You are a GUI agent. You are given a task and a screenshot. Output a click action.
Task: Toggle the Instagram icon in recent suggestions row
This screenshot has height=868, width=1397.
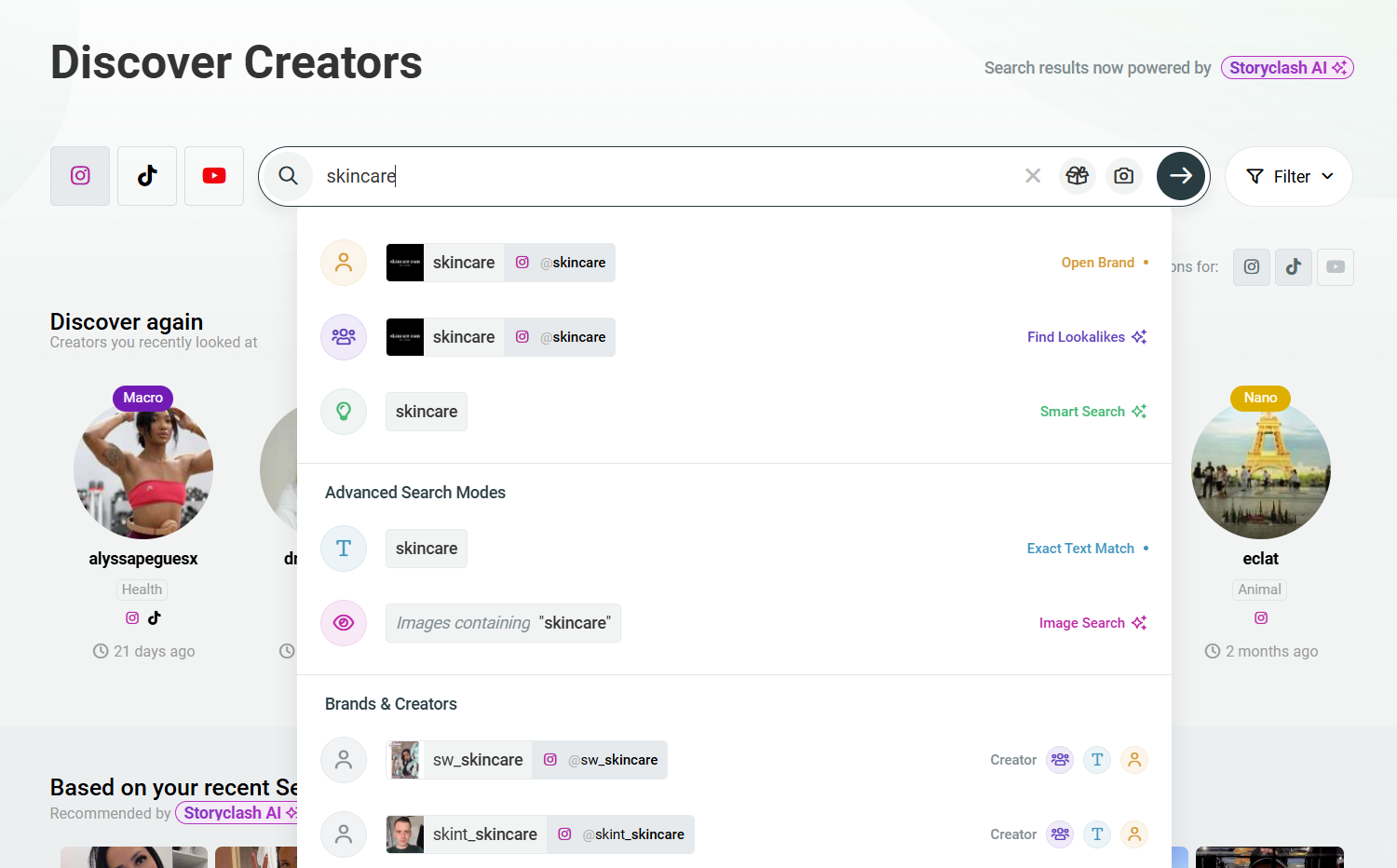coord(1251,267)
